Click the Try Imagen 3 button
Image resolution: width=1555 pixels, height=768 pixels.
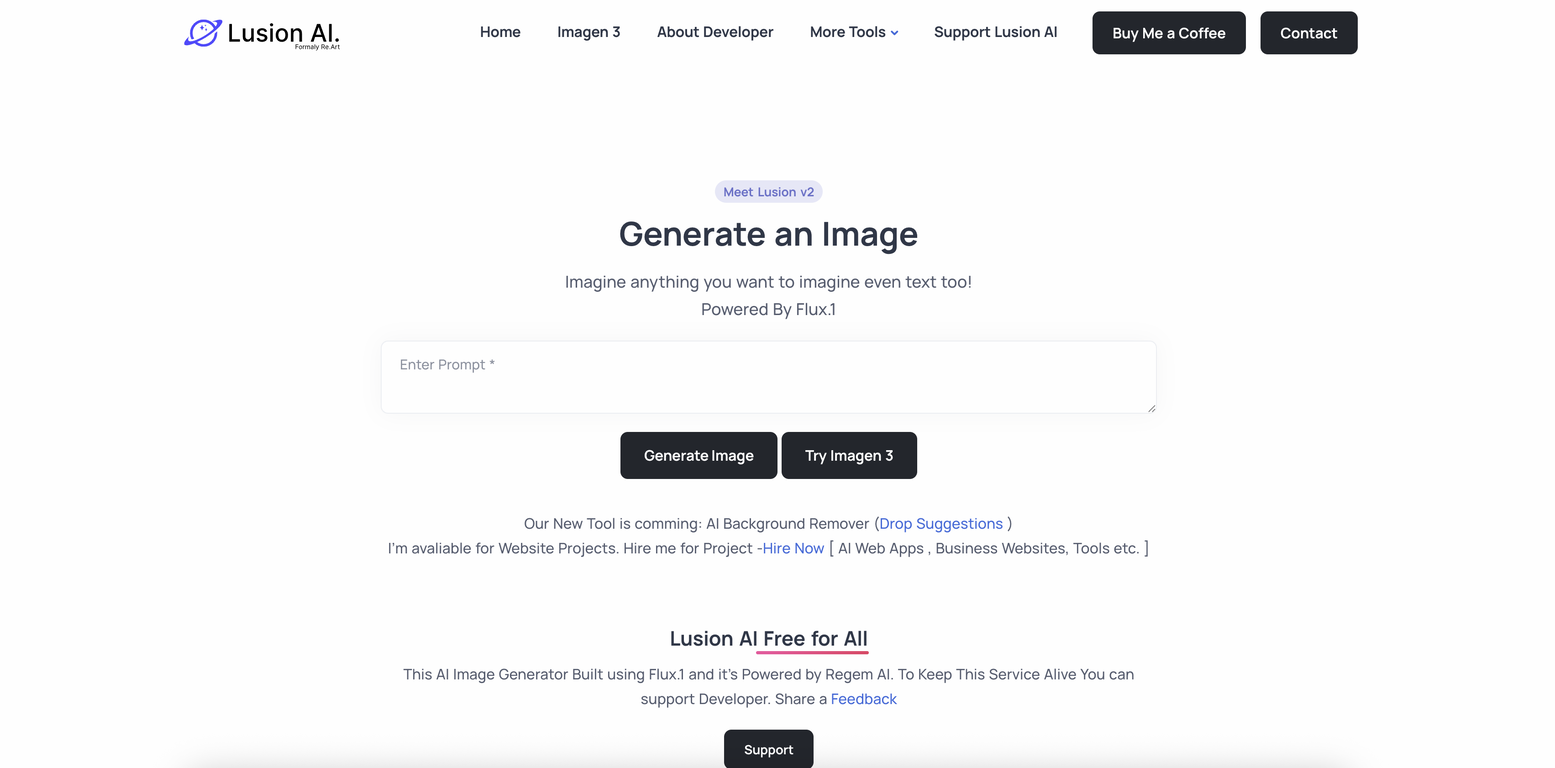(849, 455)
